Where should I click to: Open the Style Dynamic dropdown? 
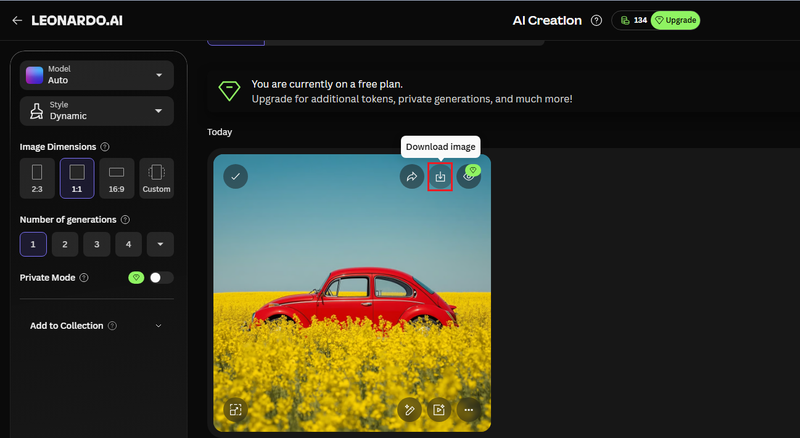(x=97, y=111)
